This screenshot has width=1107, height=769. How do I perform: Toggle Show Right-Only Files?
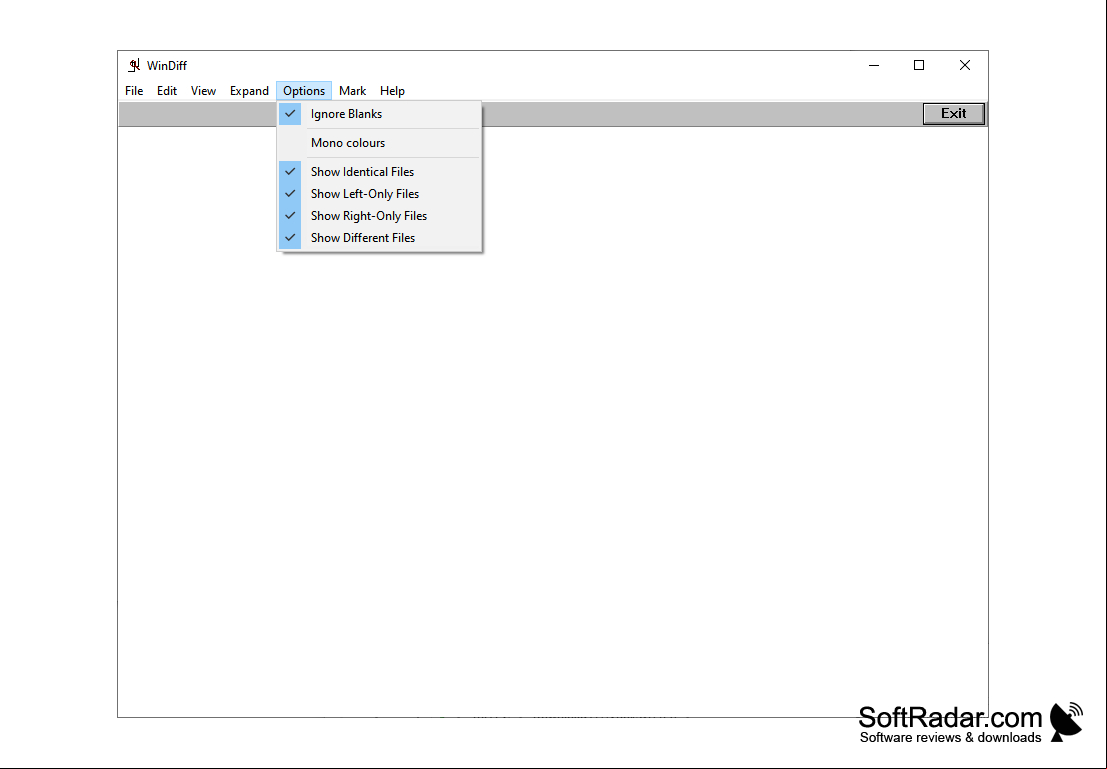pyautogui.click(x=379, y=215)
